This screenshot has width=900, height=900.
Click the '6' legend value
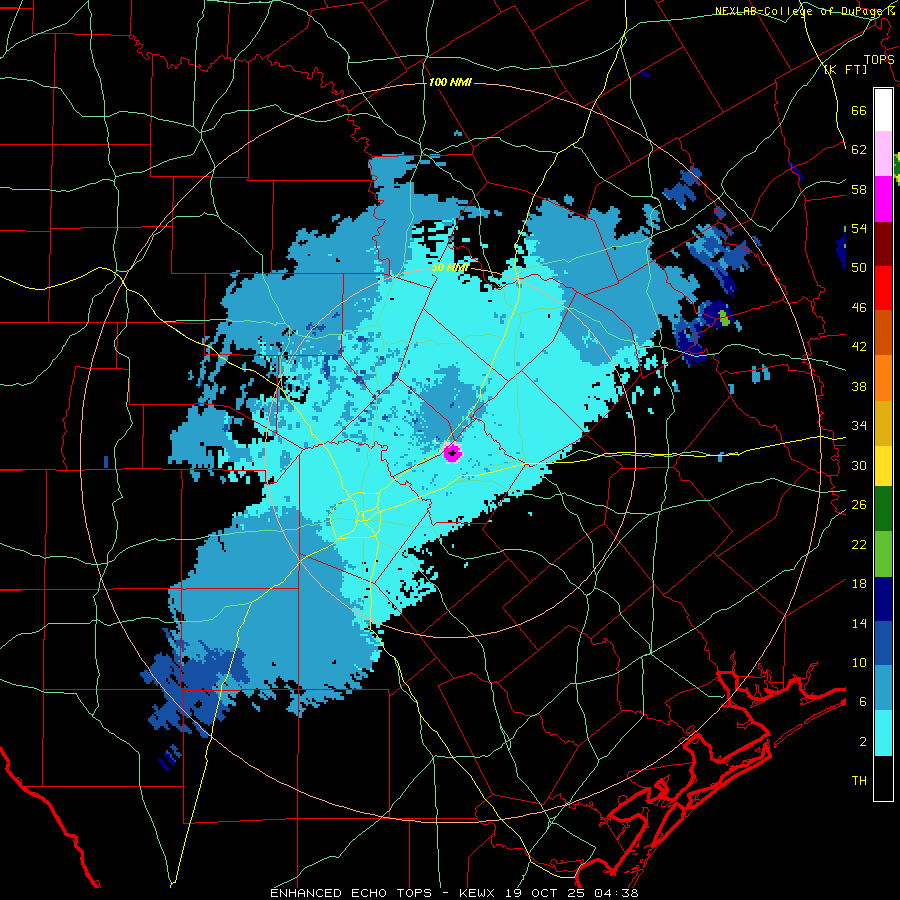863,702
